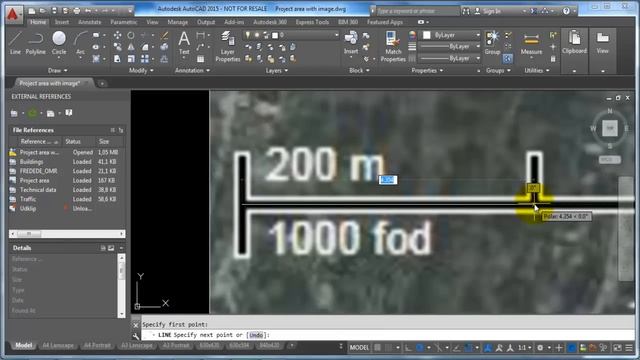The image size is (640, 360).
Task: Insert a Table from Annotation panel
Action: pos(200,59)
